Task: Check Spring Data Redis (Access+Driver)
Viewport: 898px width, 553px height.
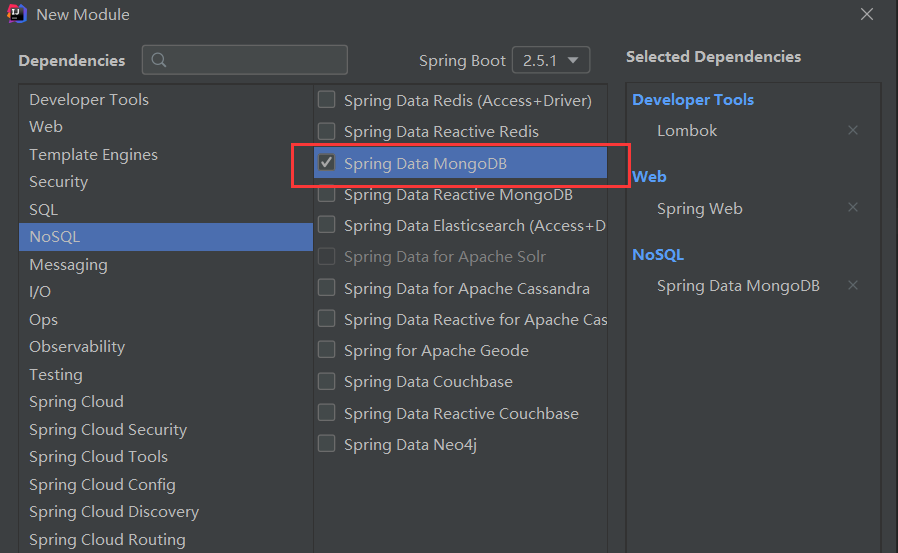Action: [326, 100]
